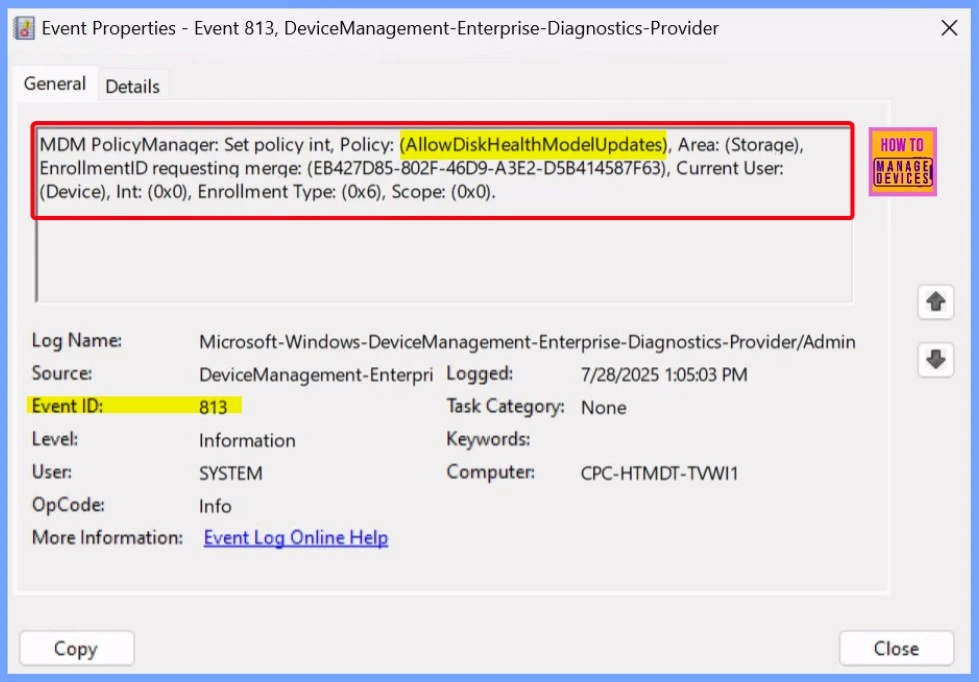The height and width of the screenshot is (682, 979).
Task: Click the OpCode label
Action: (68, 505)
